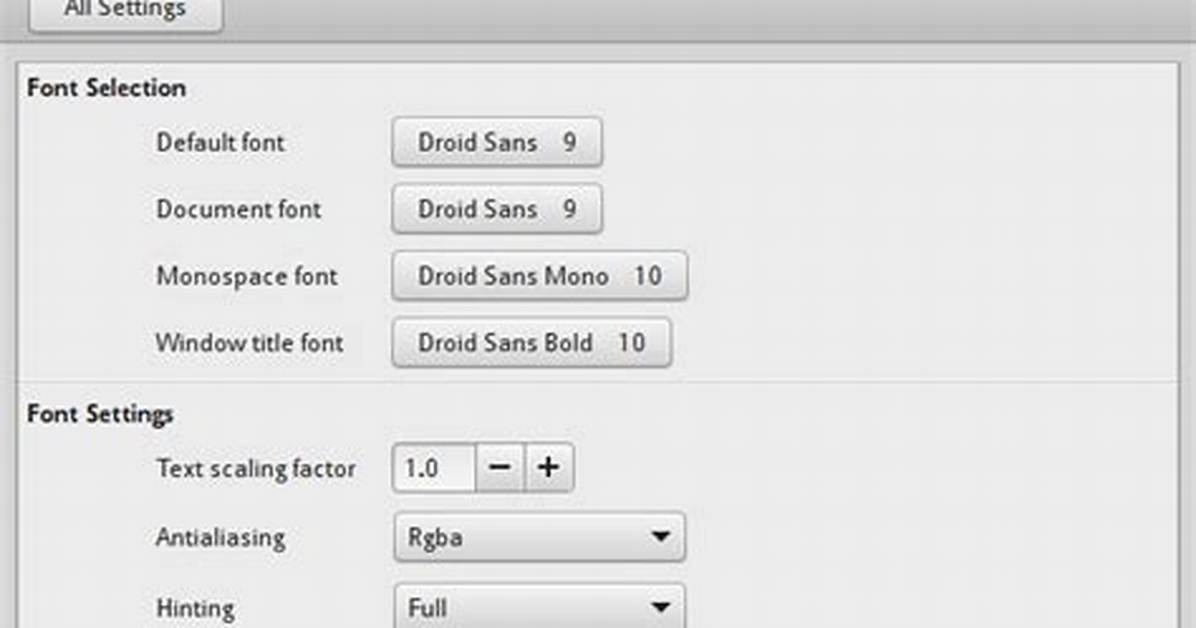Change the Window title font button

pos(532,343)
